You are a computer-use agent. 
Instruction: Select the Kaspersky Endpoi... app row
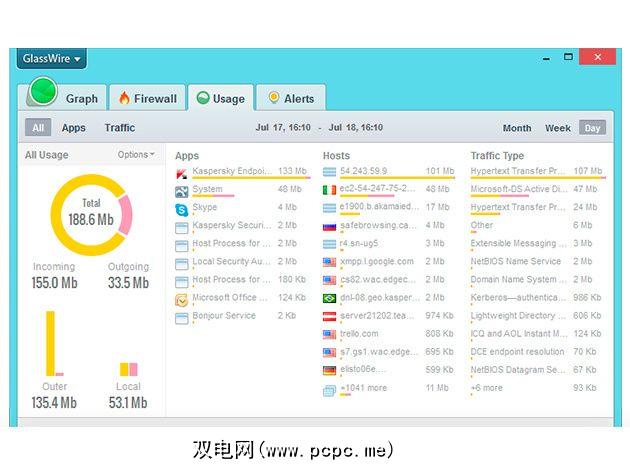pos(243,172)
